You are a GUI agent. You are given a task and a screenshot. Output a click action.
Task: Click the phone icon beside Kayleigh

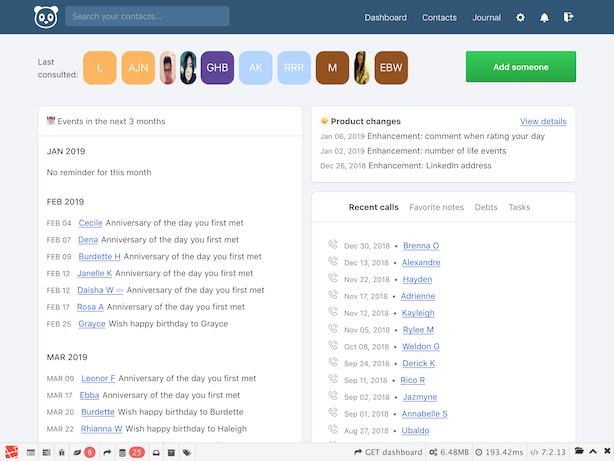(x=333, y=312)
